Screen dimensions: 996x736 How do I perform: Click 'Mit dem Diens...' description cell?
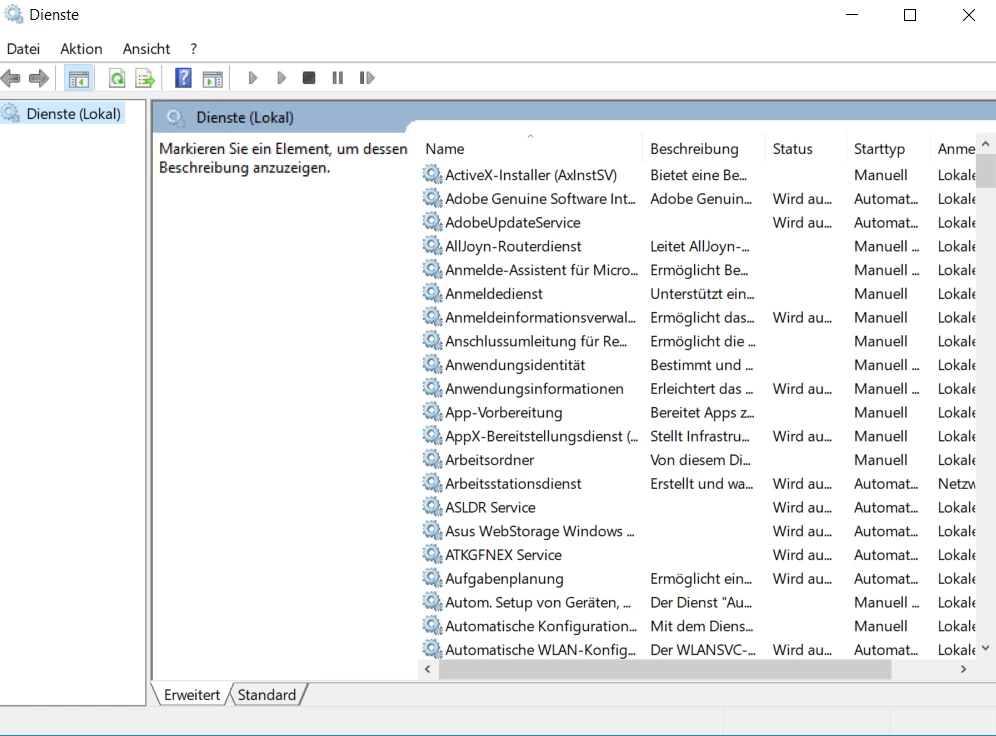click(701, 626)
